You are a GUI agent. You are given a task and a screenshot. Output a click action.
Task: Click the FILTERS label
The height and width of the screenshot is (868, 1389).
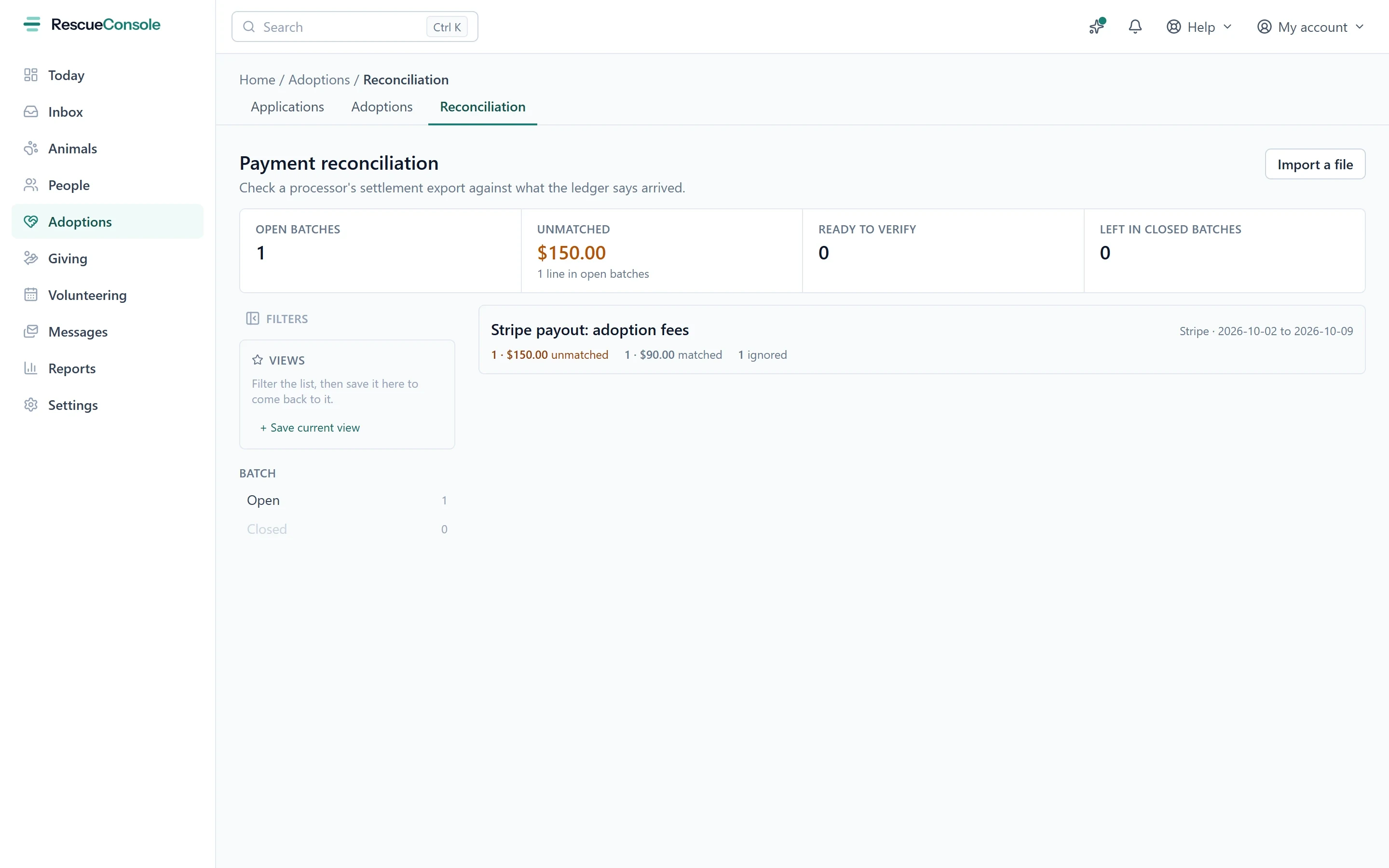(x=287, y=319)
